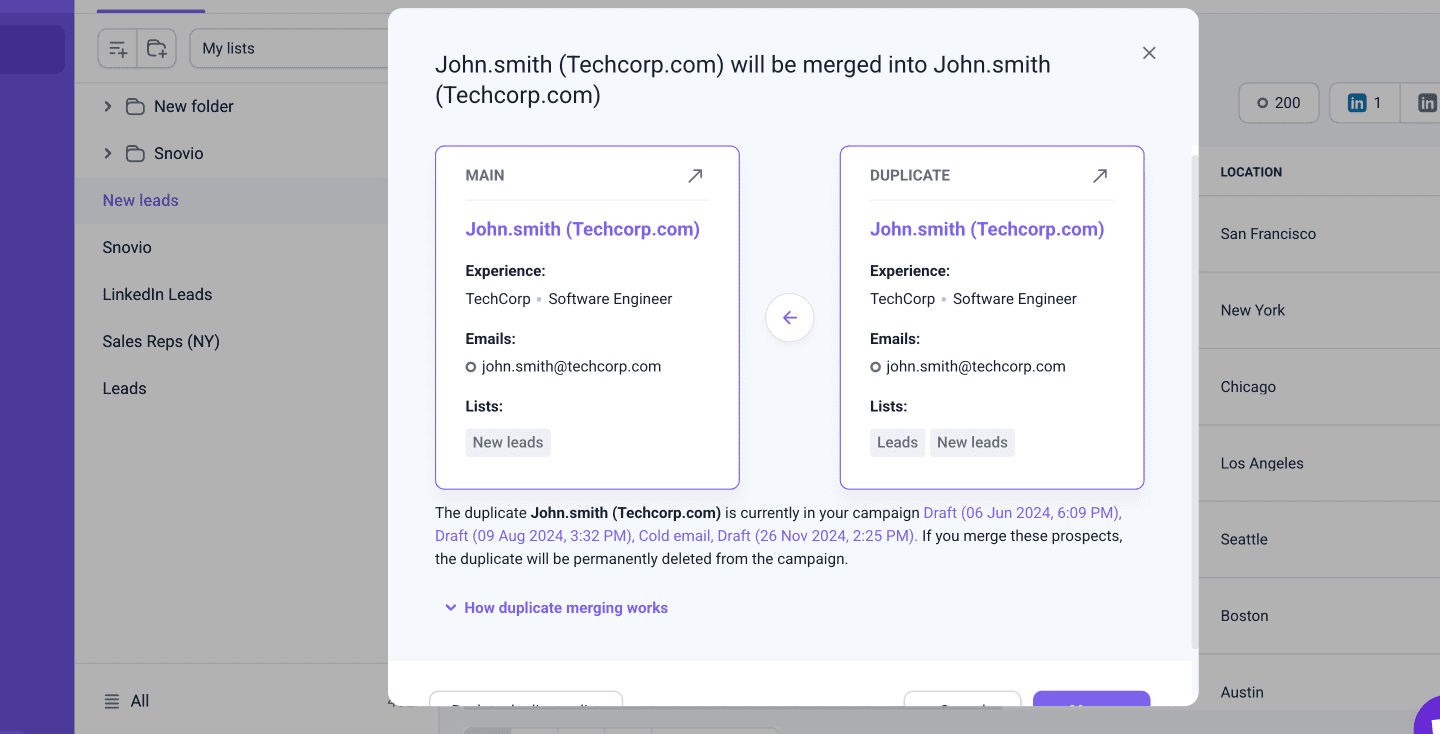The width and height of the screenshot is (1440, 734).
Task: Click the add new list icon
Action: coord(118,48)
